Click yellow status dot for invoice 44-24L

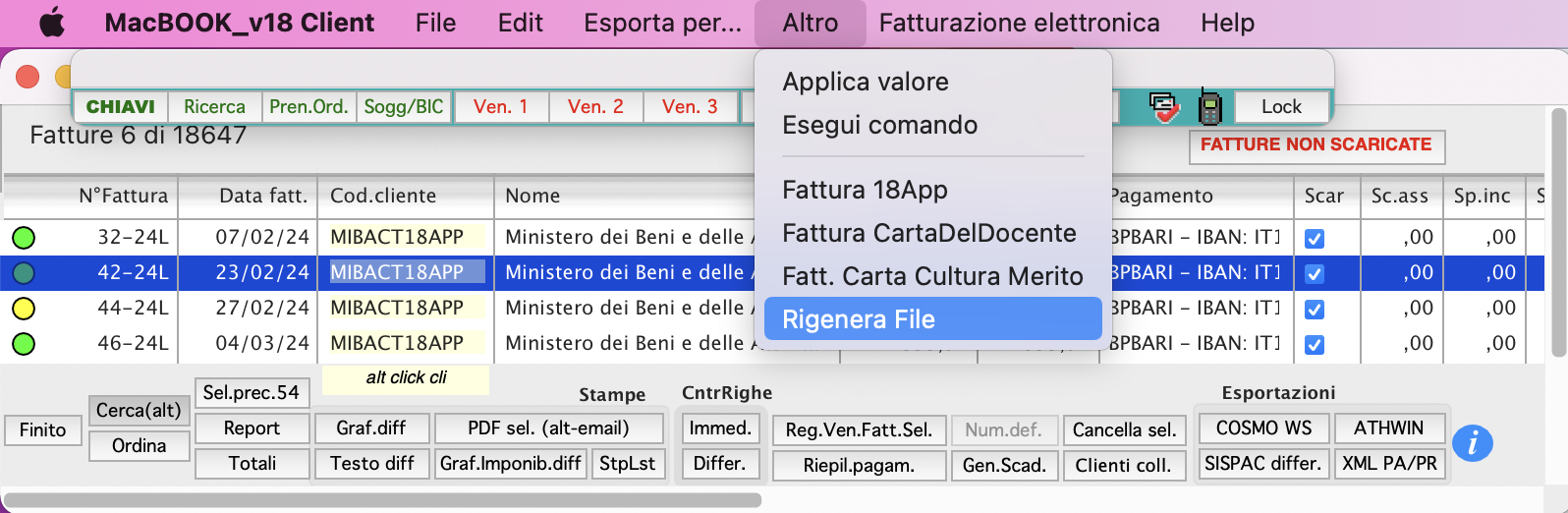click(x=24, y=308)
